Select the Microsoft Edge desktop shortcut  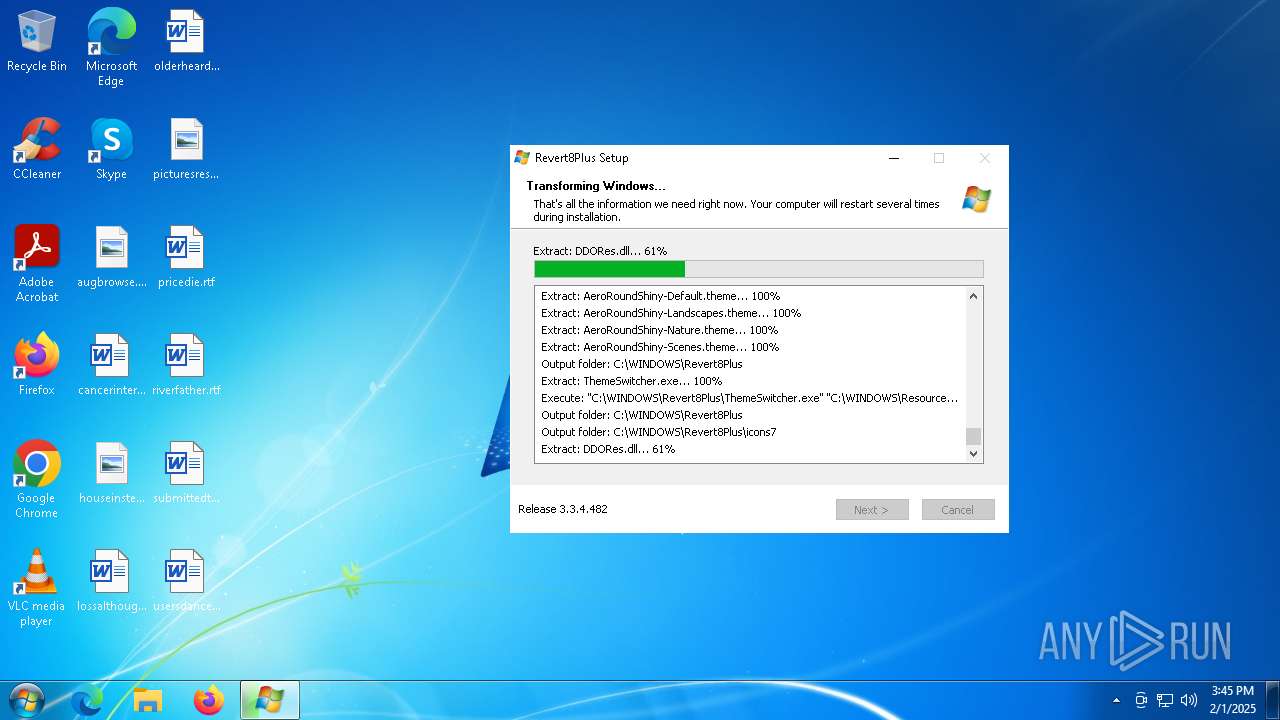tap(111, 48)
